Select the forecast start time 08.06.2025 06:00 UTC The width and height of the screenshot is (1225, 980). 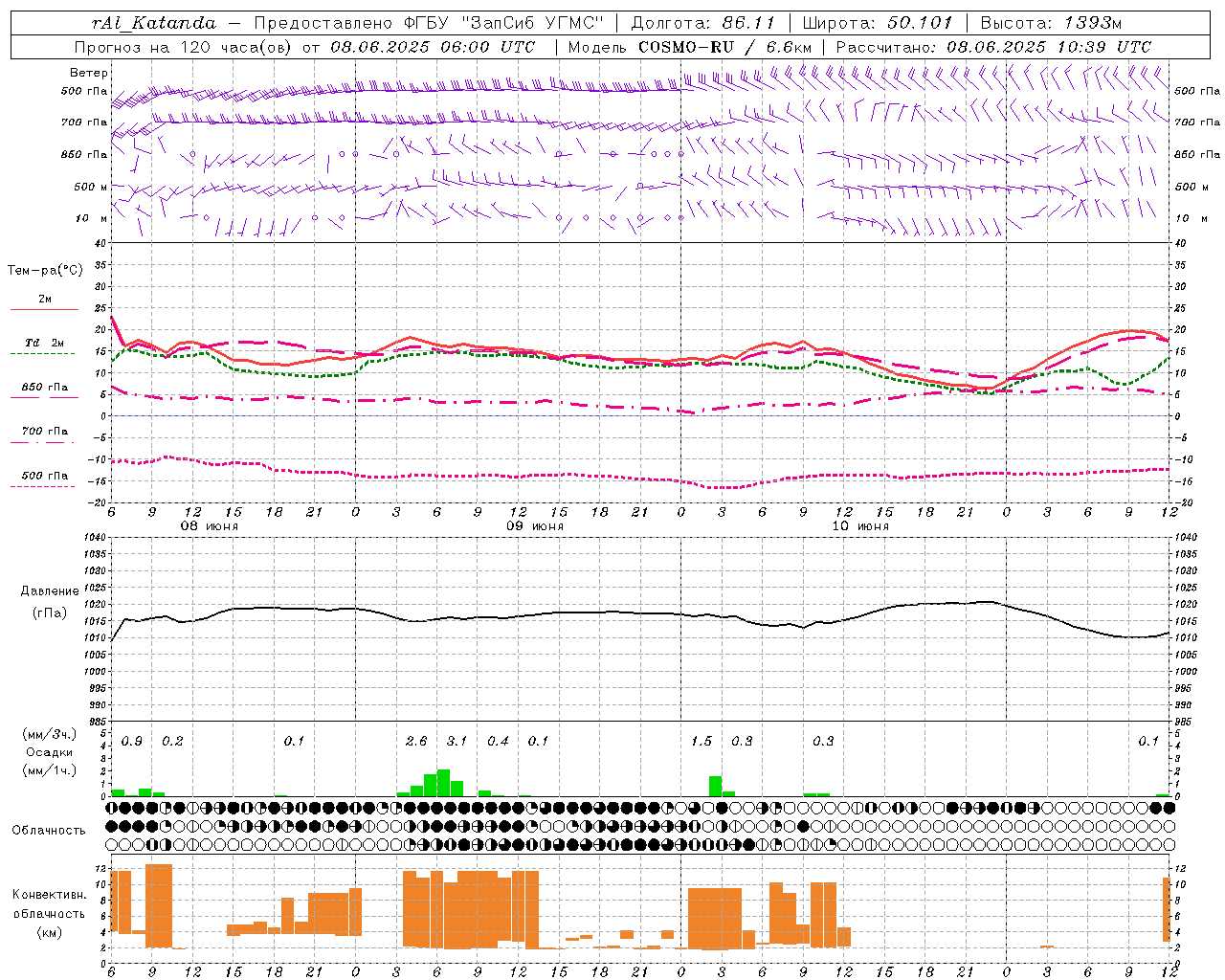click(x=433, y=47)
